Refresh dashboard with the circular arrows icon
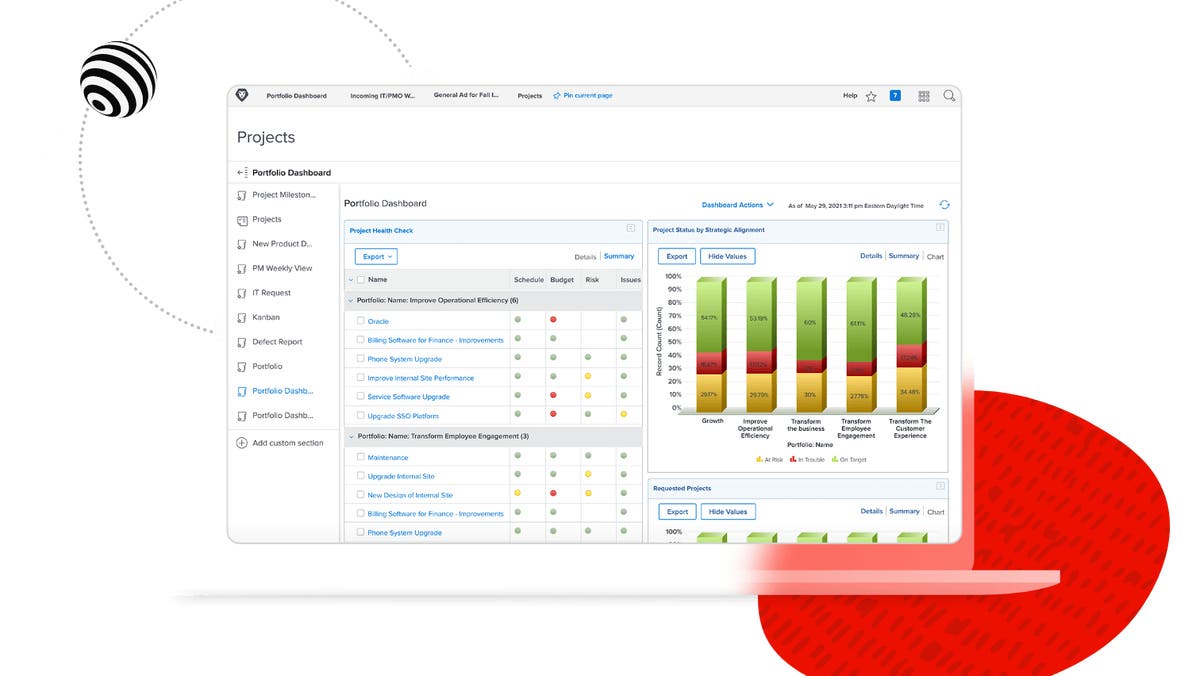 click(x=944, y=205)
